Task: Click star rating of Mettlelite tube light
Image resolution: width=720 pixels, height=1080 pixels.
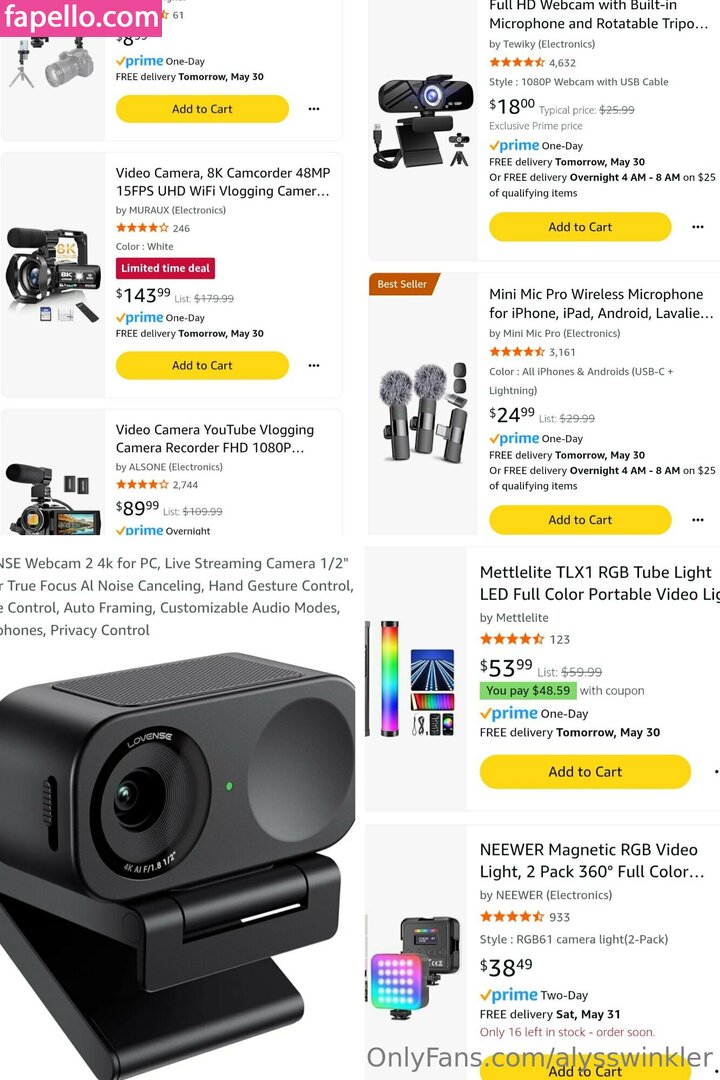Action: pos(512,639)
